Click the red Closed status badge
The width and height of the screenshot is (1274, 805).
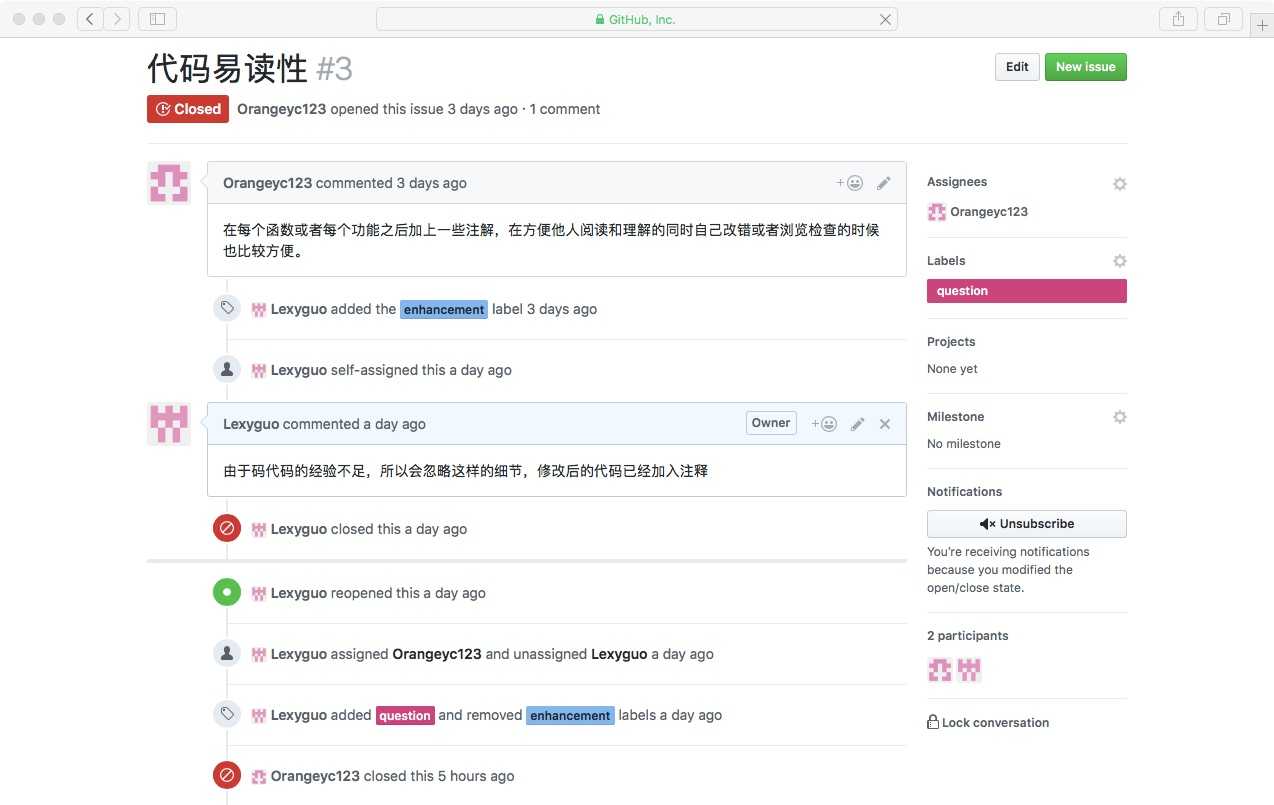(x=188, y=109)
